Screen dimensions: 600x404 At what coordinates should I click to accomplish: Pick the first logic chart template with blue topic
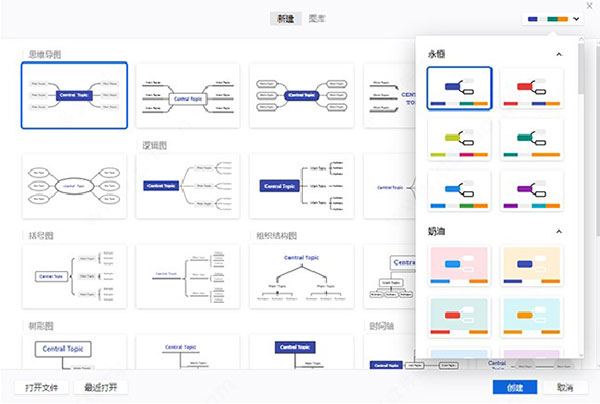[x=187, y=186]
